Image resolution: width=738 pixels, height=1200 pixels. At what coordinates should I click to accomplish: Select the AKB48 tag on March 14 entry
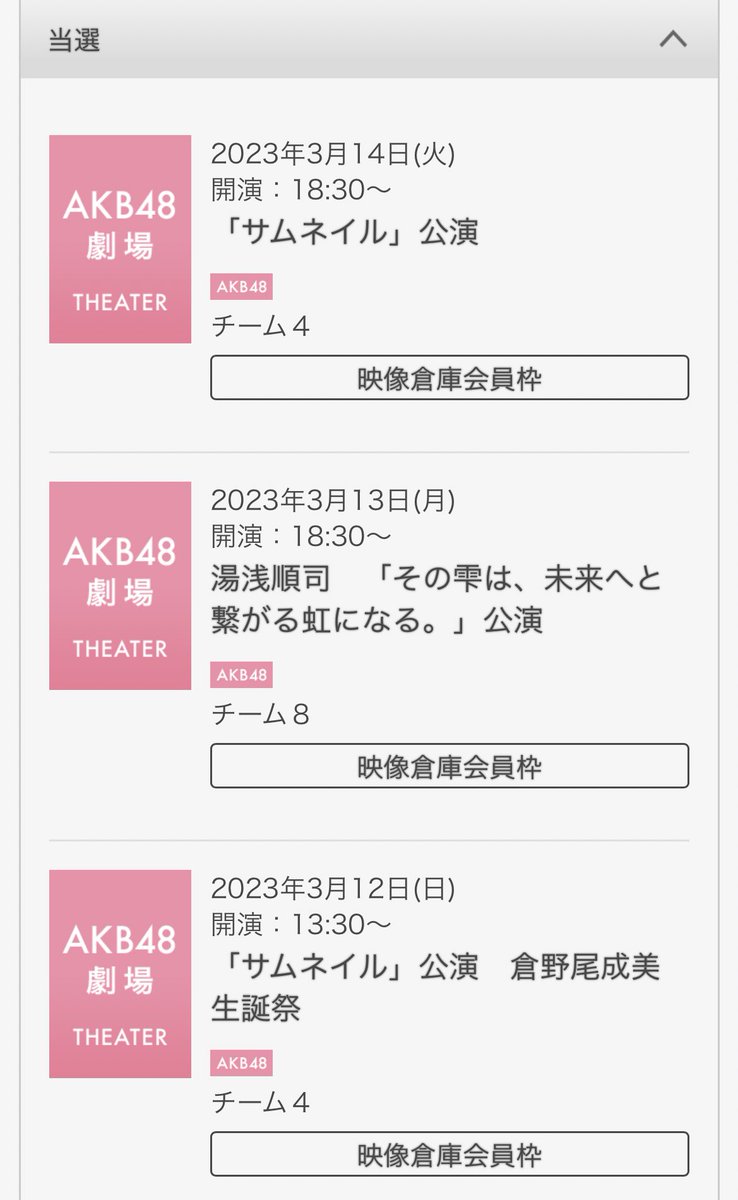(x=241, y=287)
